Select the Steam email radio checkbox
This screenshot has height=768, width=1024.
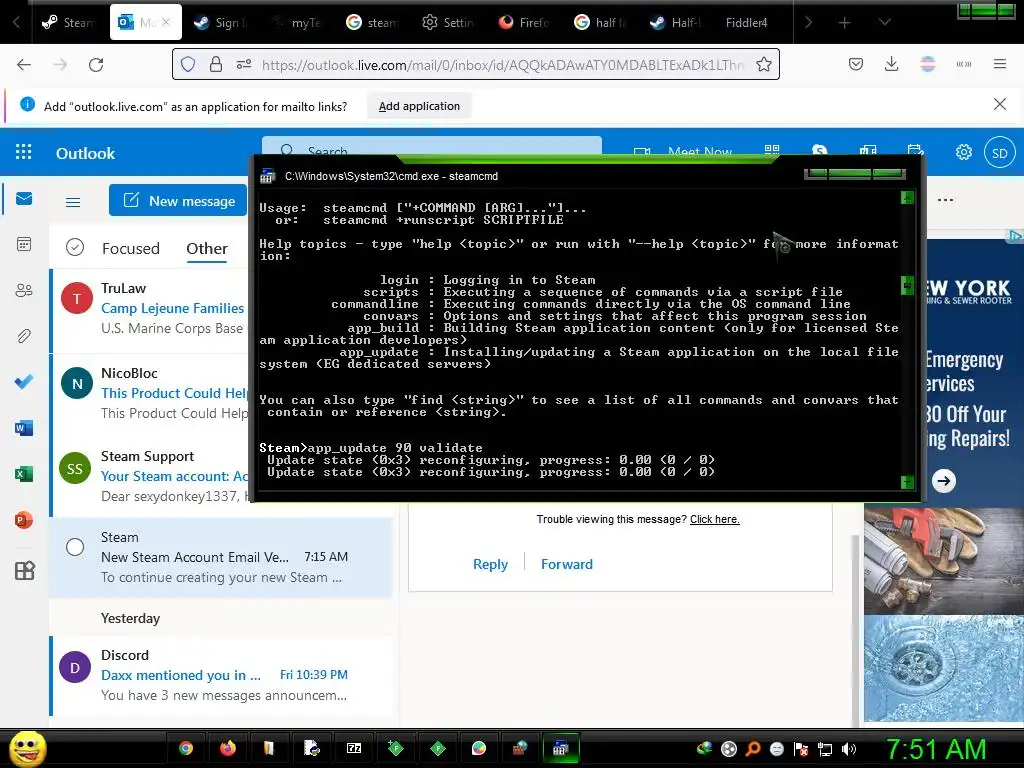(x=75, y=547)
